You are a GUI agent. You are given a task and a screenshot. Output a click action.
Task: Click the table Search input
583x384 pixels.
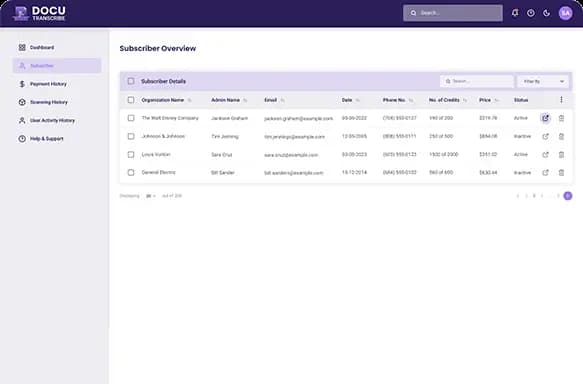click(x=477, y=81)
